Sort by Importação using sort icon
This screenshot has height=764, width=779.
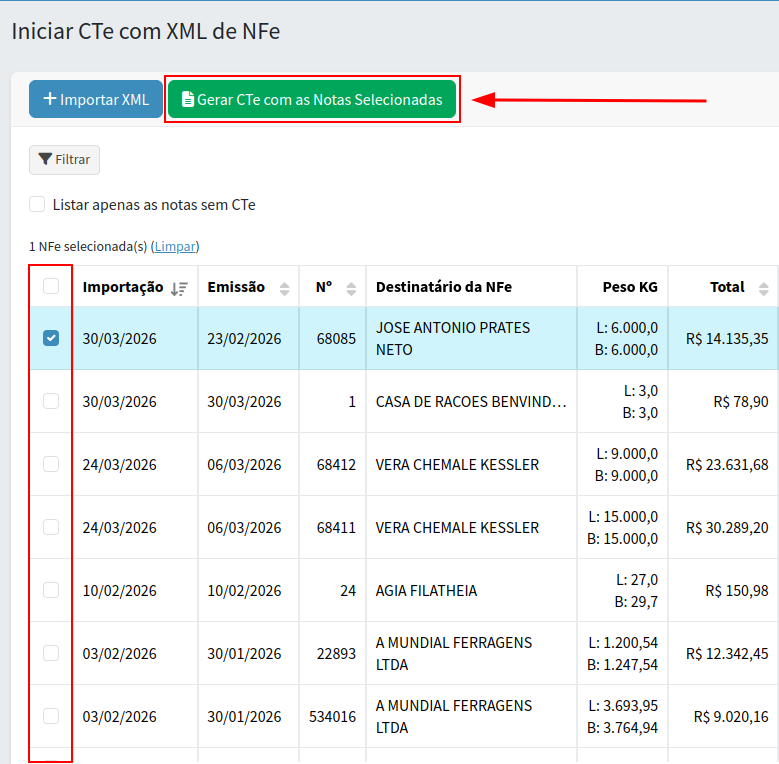(x=179, y=288)
